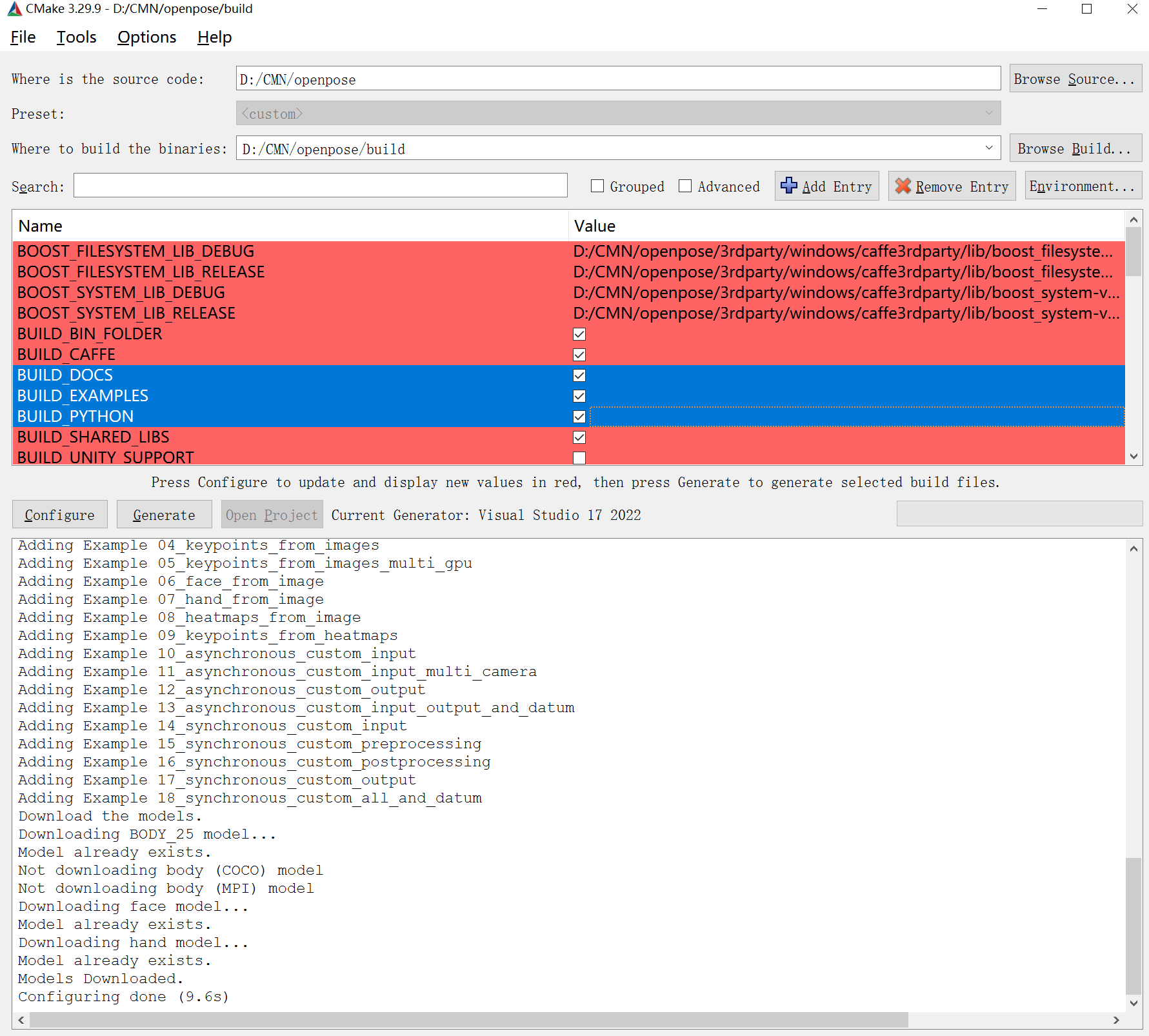The image size is (1149, 1036).
Task: Open the Preset combo box
Action: tap(989, 113)
